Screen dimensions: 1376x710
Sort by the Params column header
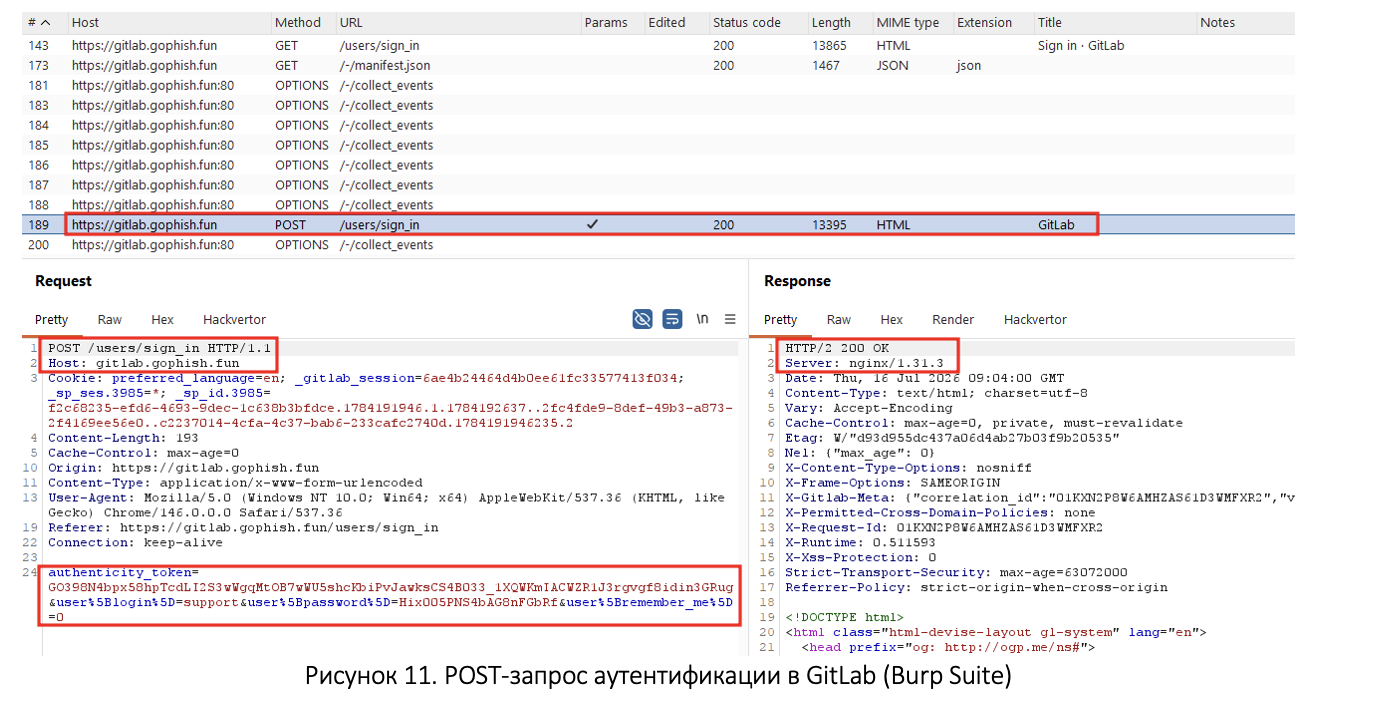[612, 22]
